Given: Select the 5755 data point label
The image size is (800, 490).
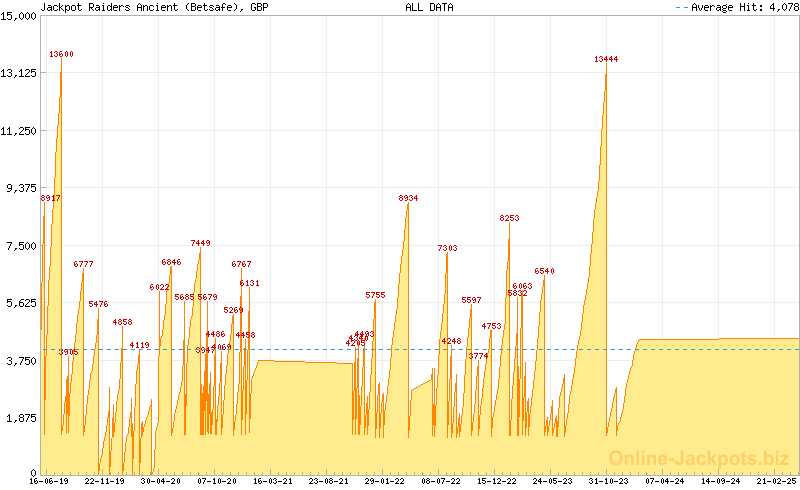Looking at the screenshot, I should coord(375,295).
